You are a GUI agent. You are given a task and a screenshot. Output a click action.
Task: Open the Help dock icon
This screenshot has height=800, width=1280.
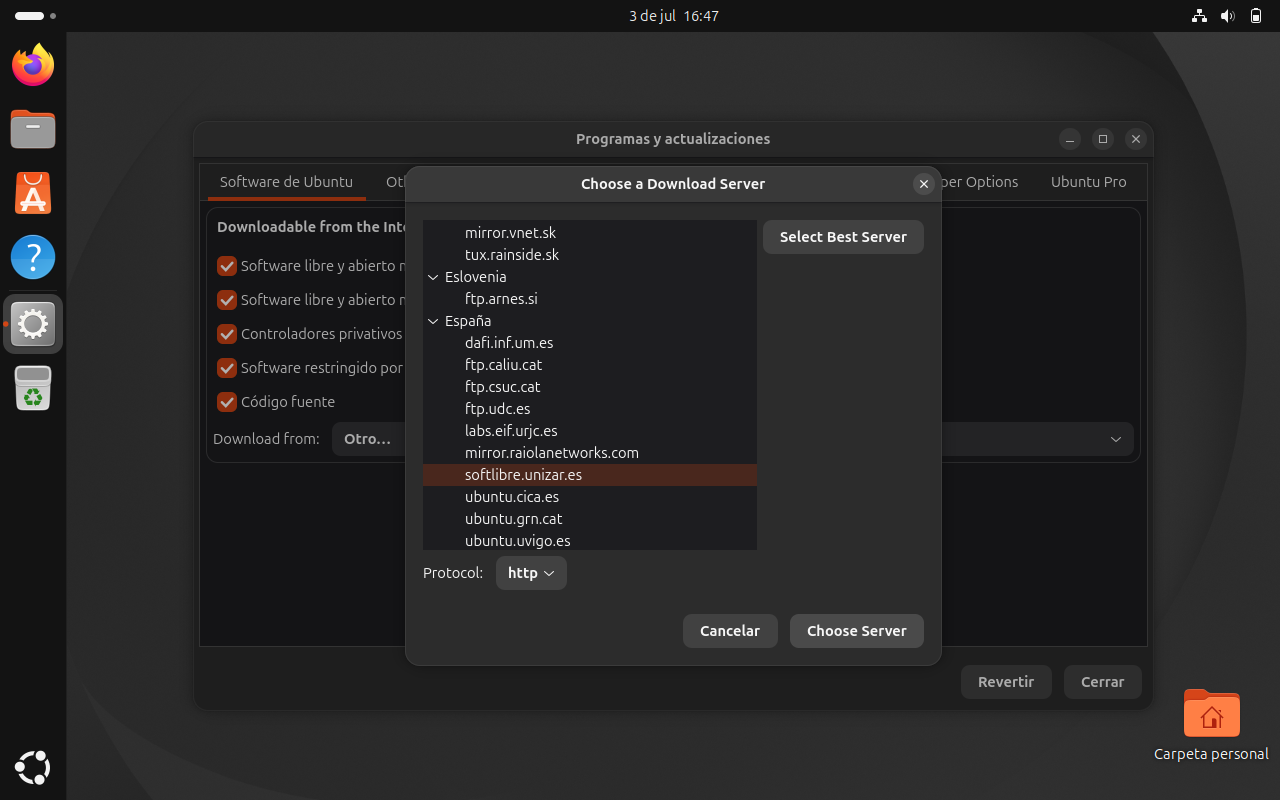[33, 257]
